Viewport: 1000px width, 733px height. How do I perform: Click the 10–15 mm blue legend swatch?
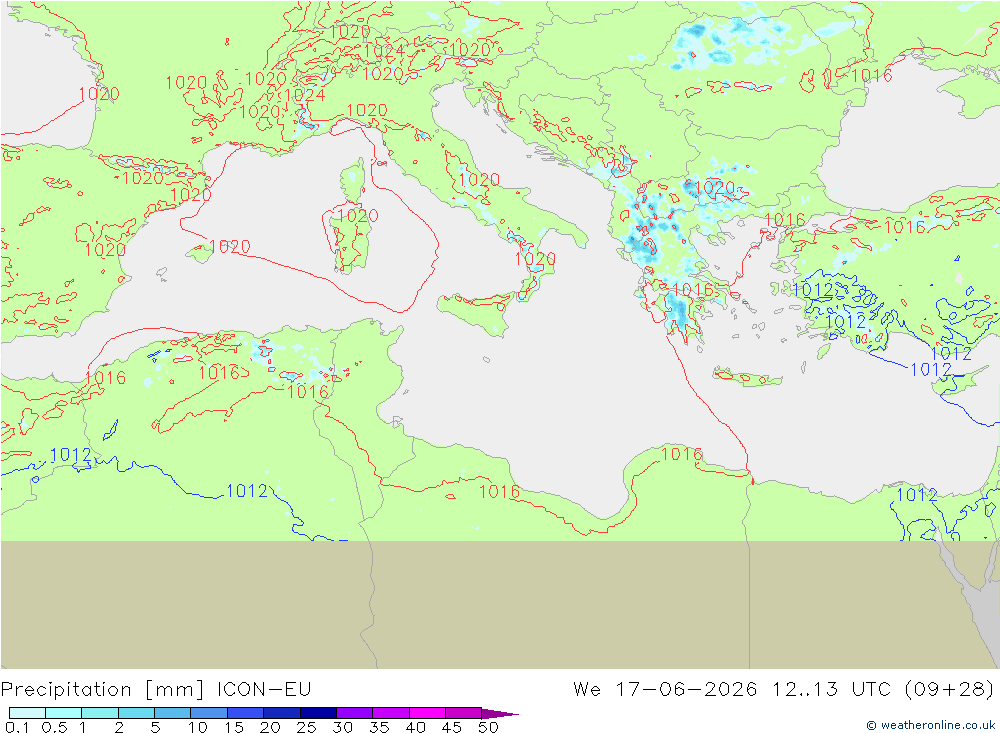(x=209, y=713)
